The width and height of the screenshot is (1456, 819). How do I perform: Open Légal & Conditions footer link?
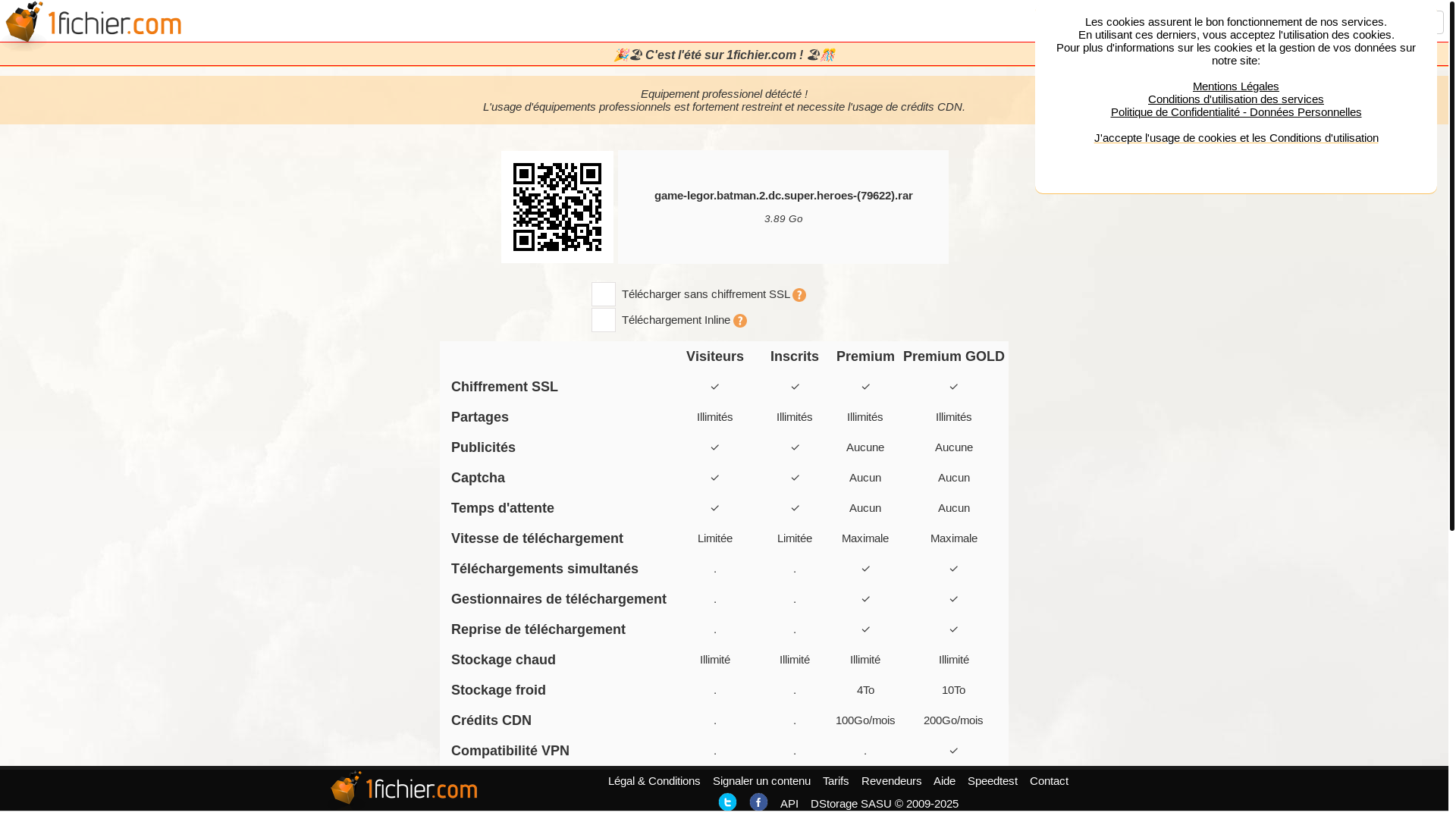[654, 781]
